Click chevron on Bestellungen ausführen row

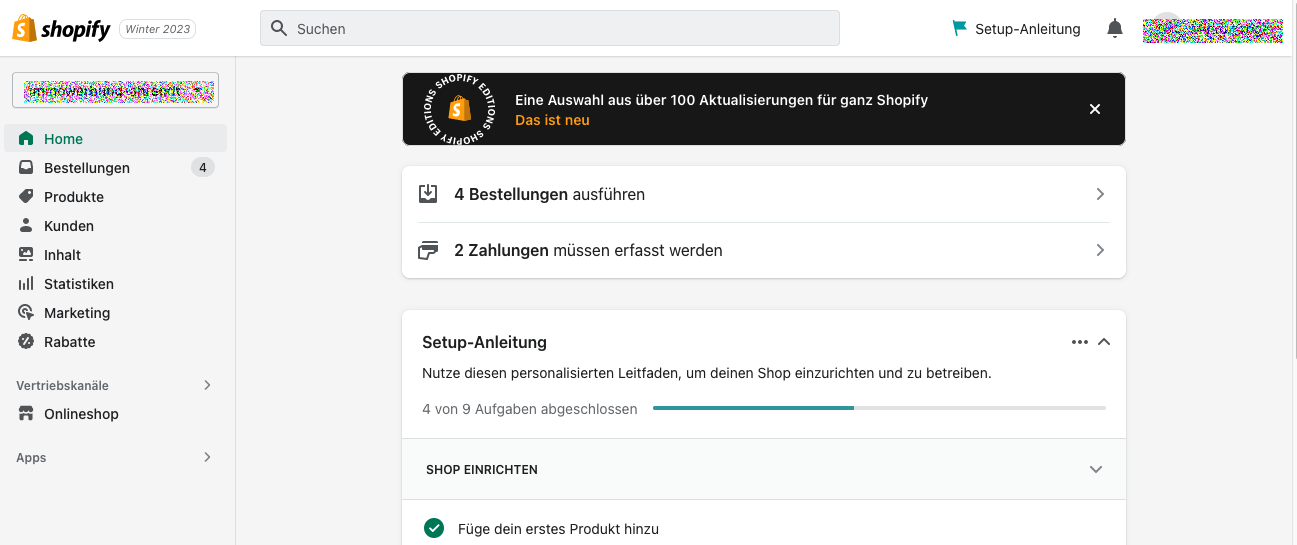(1100, 194)
